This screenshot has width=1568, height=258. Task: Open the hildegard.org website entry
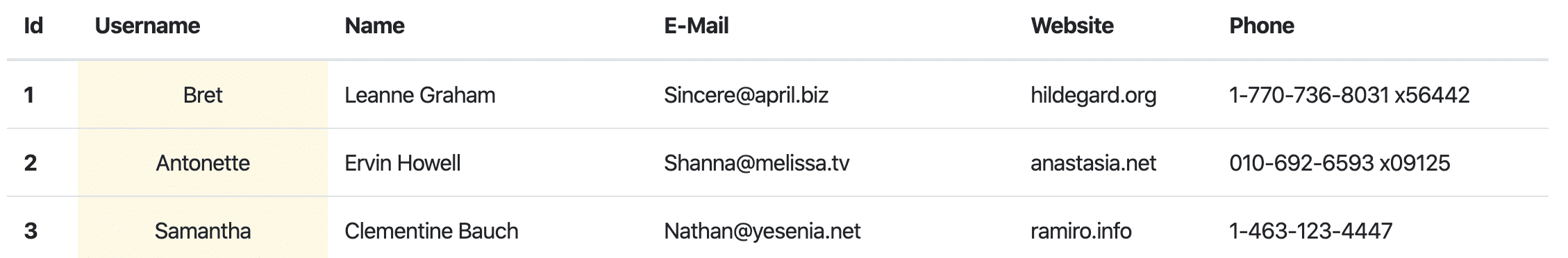1093,94
